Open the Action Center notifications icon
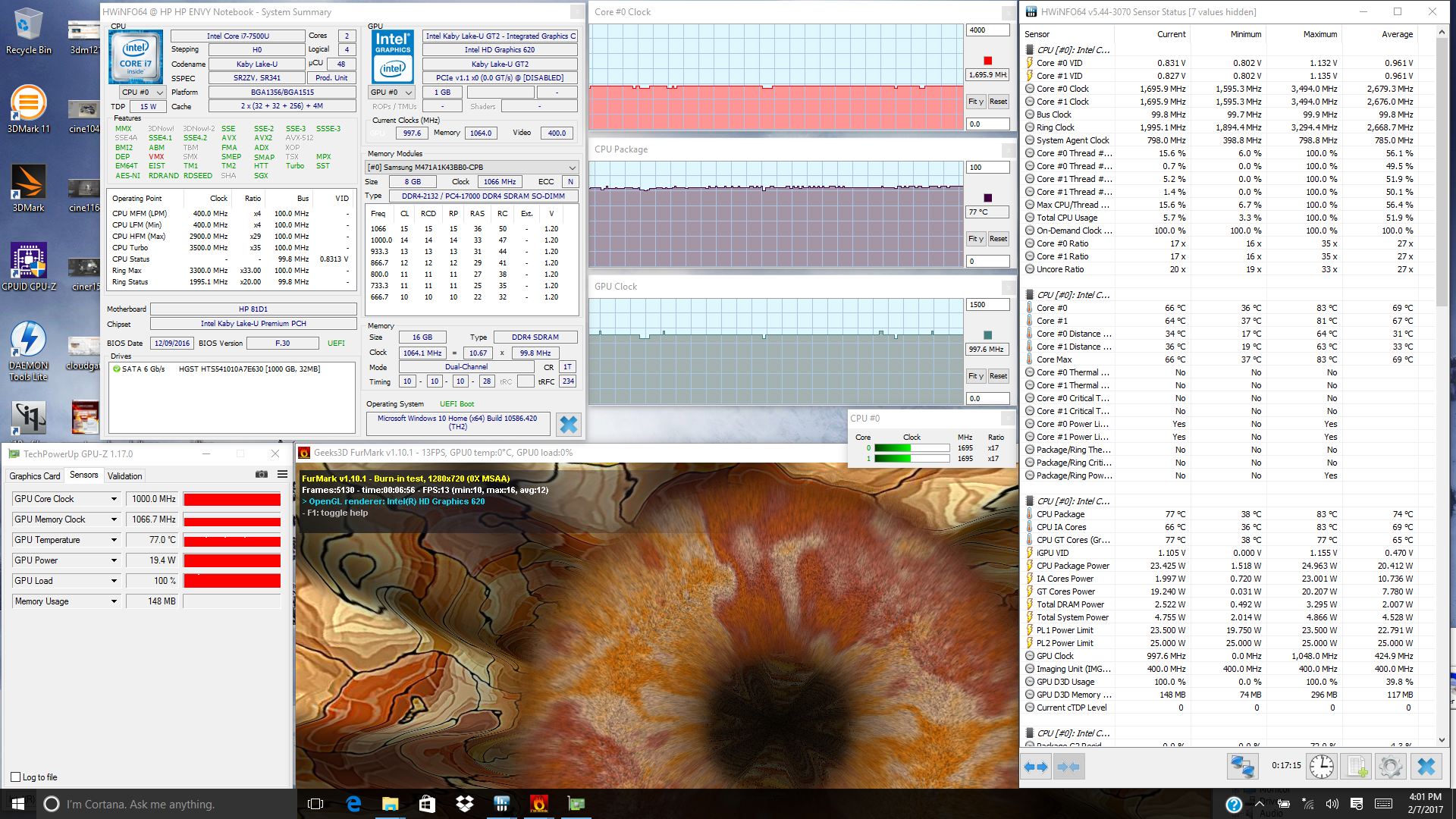 [1357, 804]
